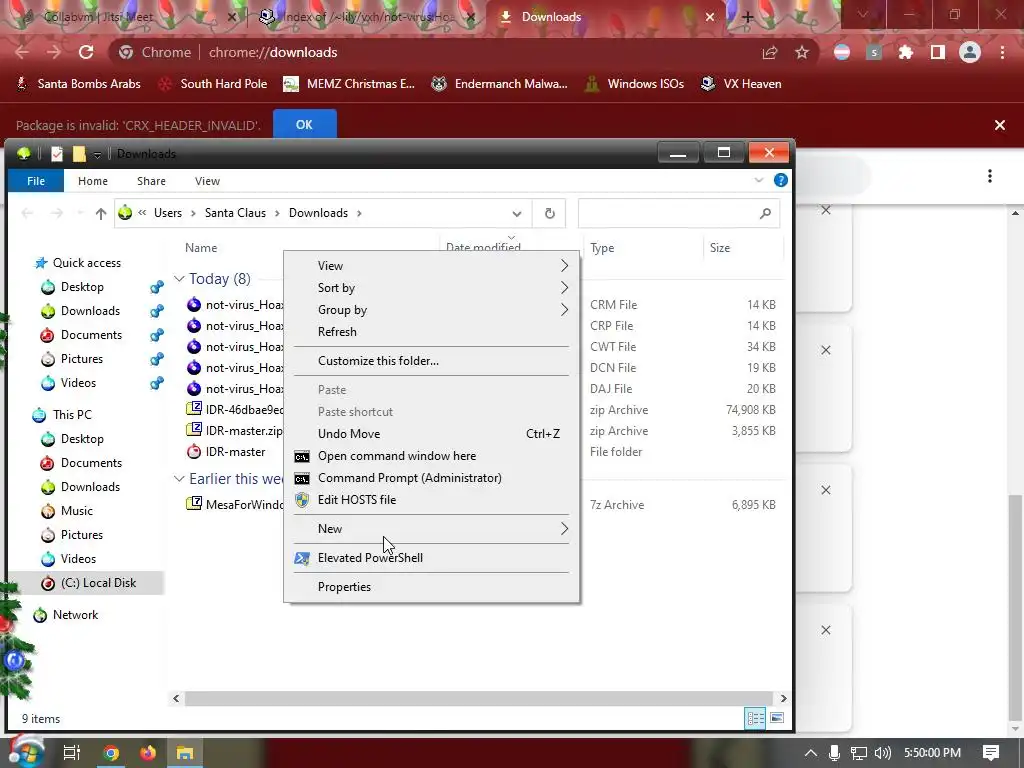Open View ribbon tab in Explorer
The height and width of the screenshot is (768, 1024).
pos(207,181)
